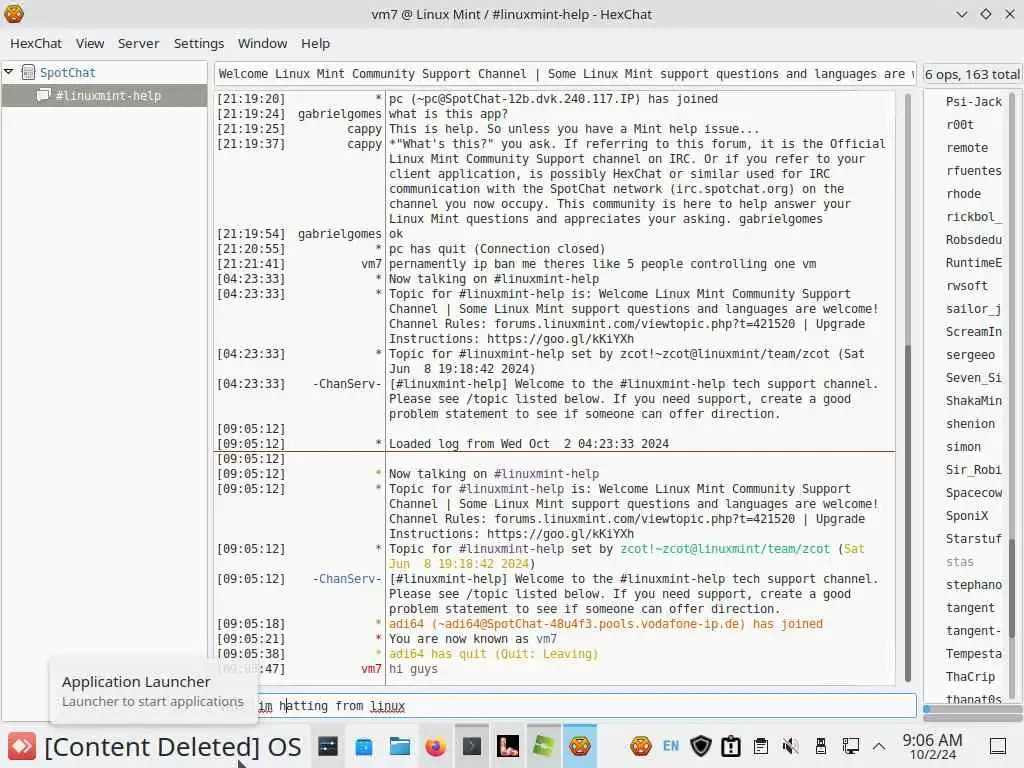Open the HexChat menu
This screenshot has width=1024, height=768.
(36, 43)
